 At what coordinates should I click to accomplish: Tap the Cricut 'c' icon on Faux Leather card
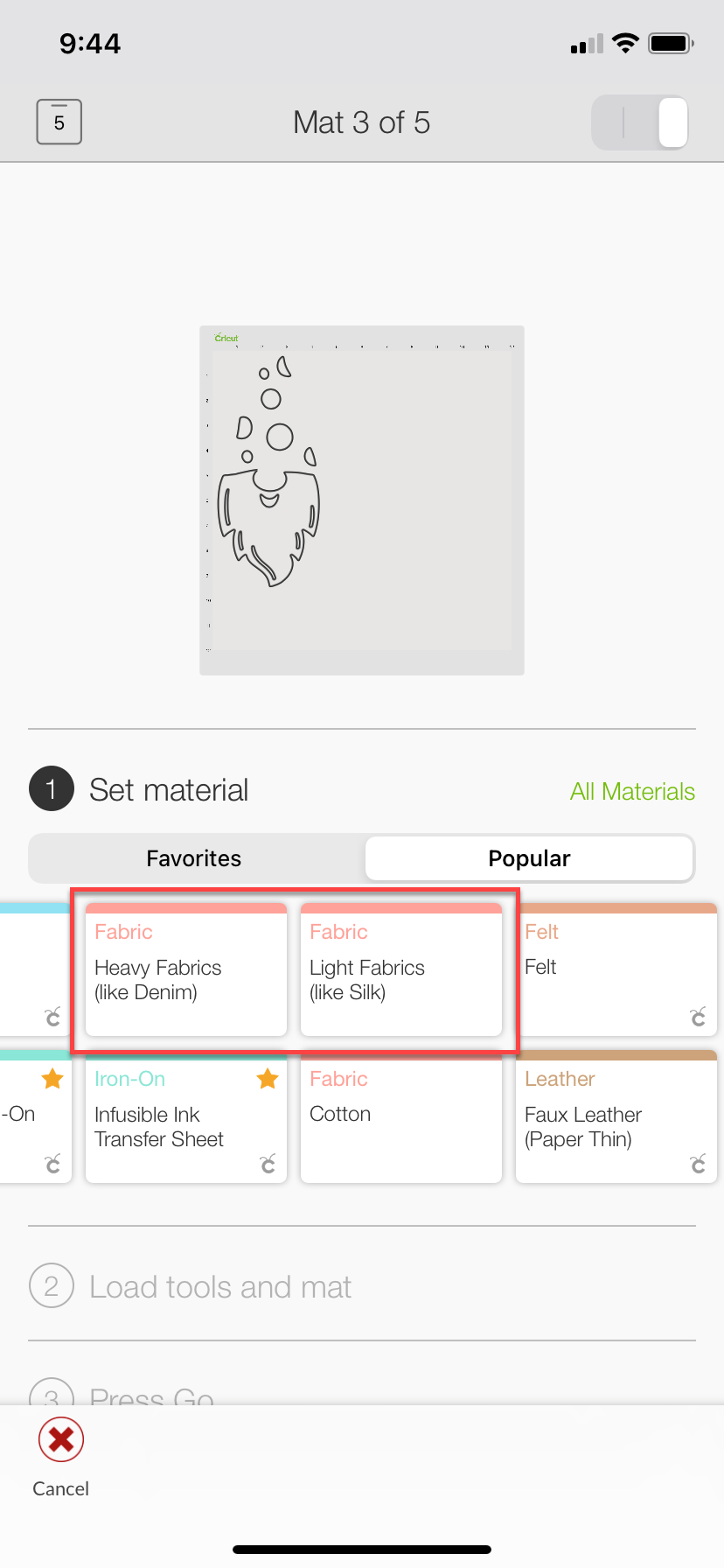698,1164
